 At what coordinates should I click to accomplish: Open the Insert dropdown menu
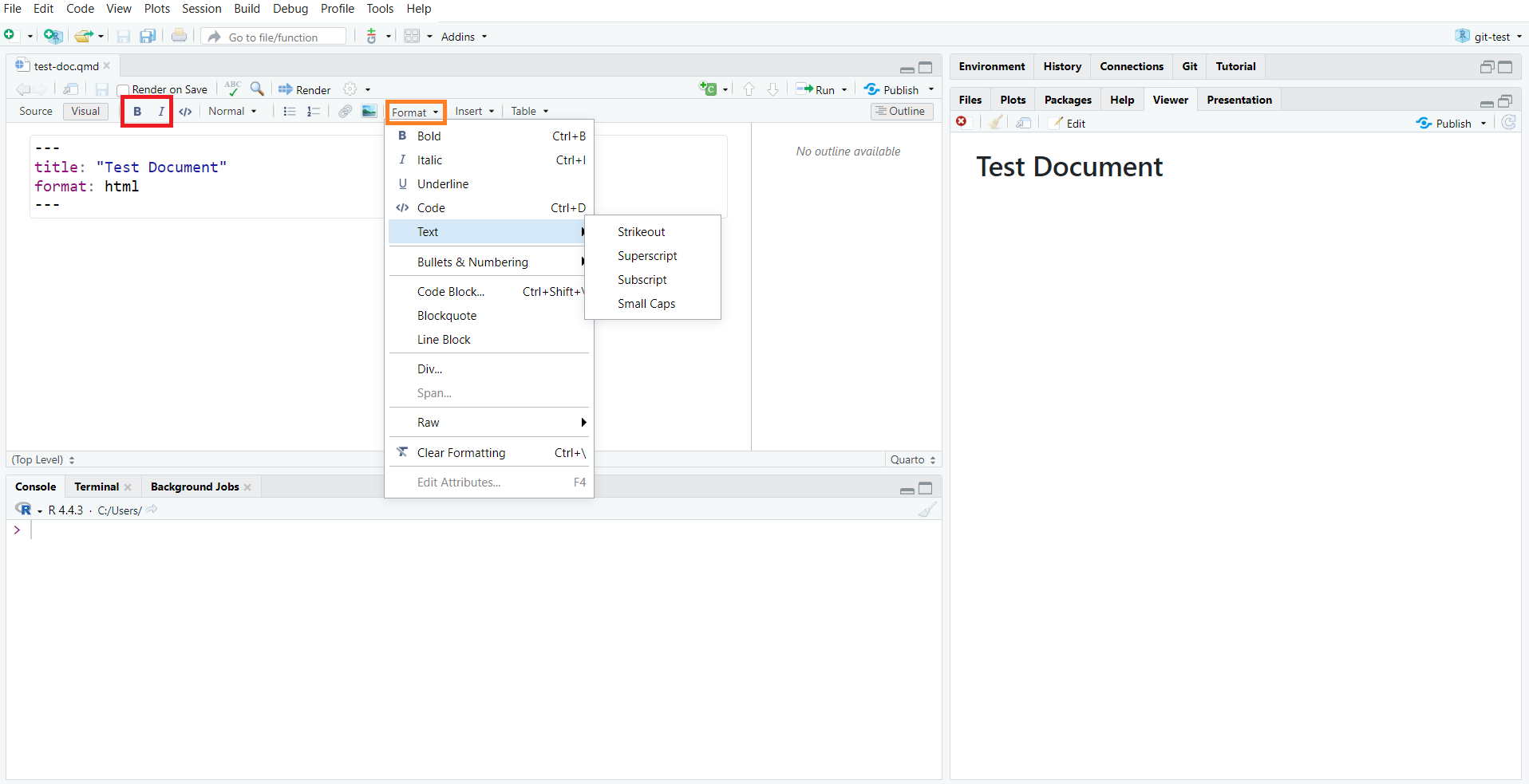coord(475,111)
